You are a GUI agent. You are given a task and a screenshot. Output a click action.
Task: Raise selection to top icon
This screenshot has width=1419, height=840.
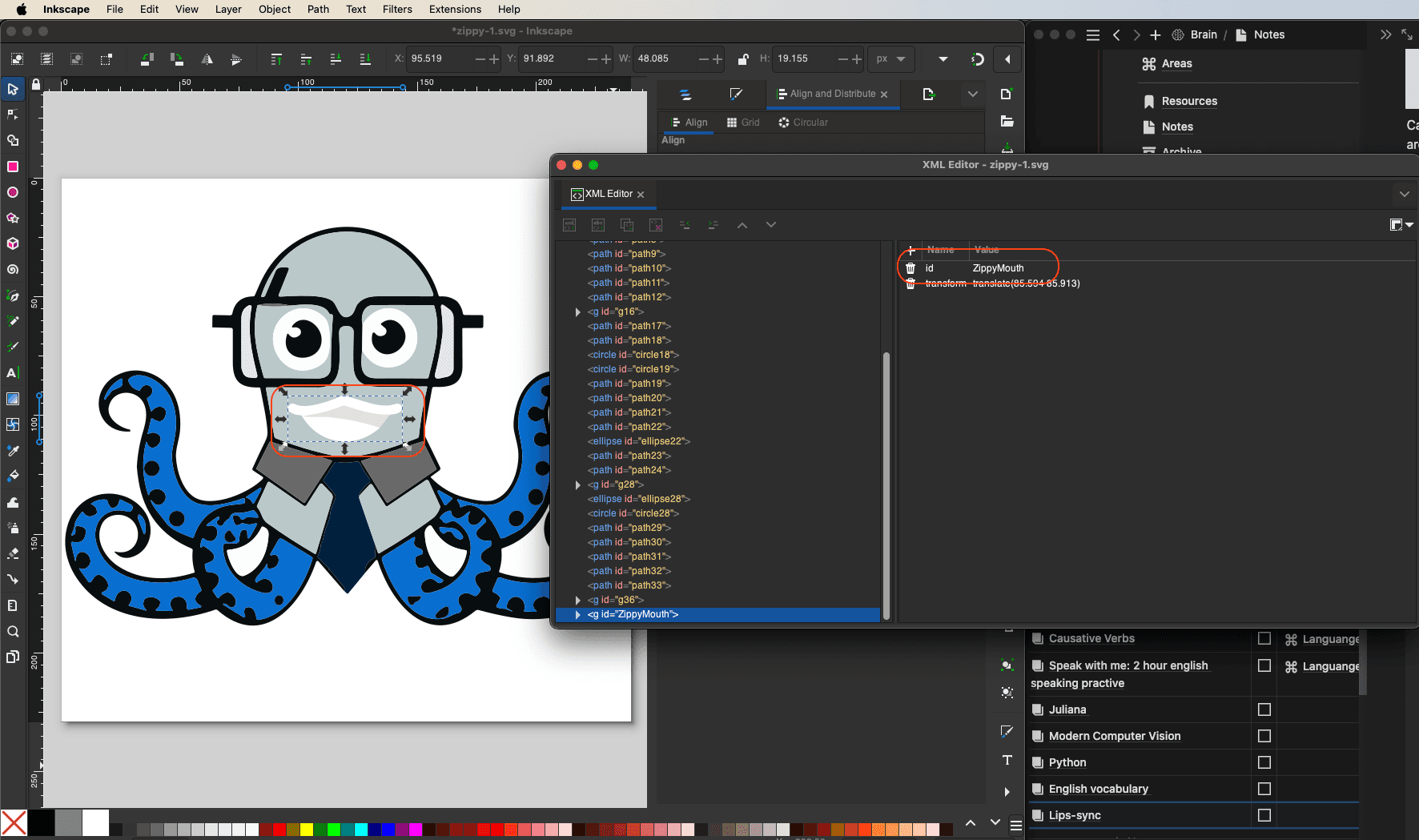(276, 59)
